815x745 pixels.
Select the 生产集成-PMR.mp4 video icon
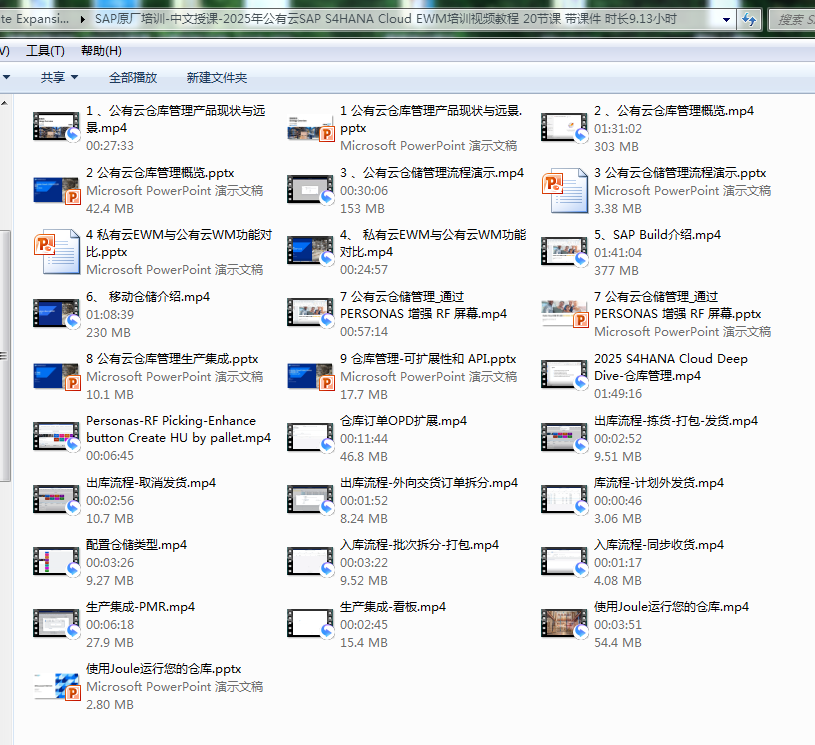pyautogui.click(x=56, y=623)
